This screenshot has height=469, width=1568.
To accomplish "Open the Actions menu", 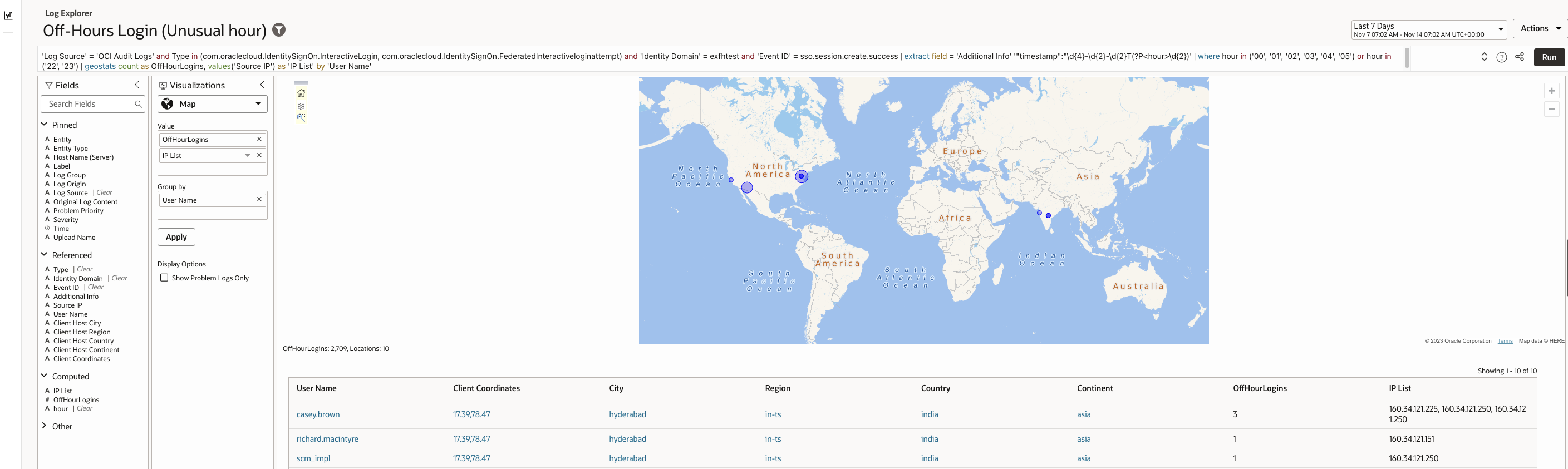I will (x=1540, y=28).
